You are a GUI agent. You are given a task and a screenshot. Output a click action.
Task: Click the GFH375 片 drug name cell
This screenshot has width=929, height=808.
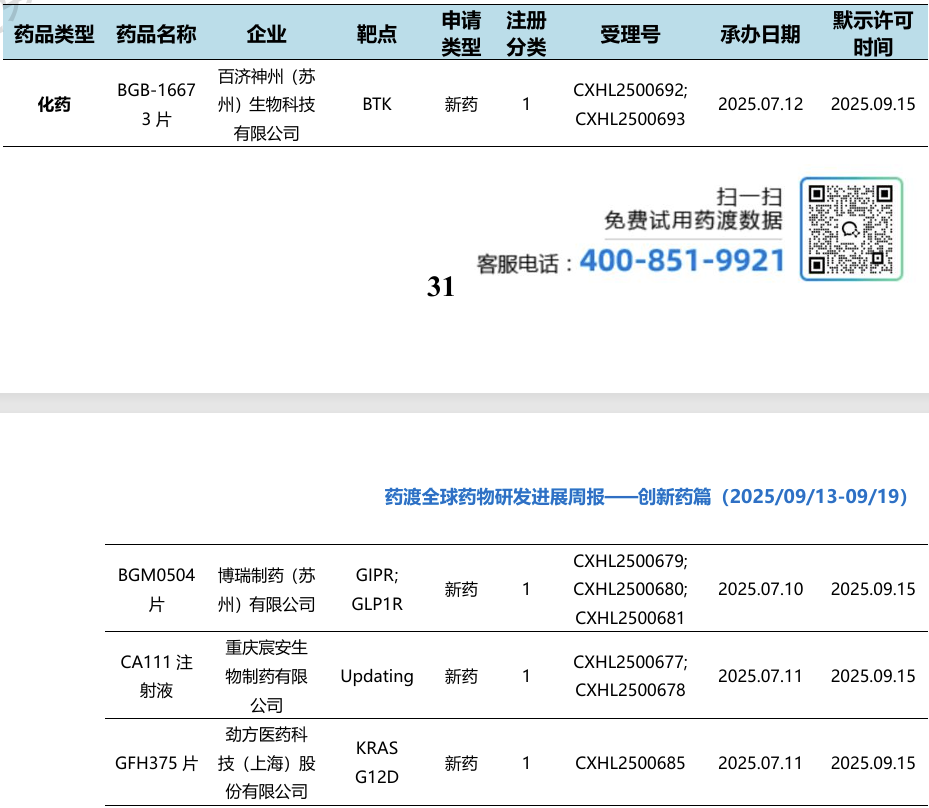(x=156, y=763)
